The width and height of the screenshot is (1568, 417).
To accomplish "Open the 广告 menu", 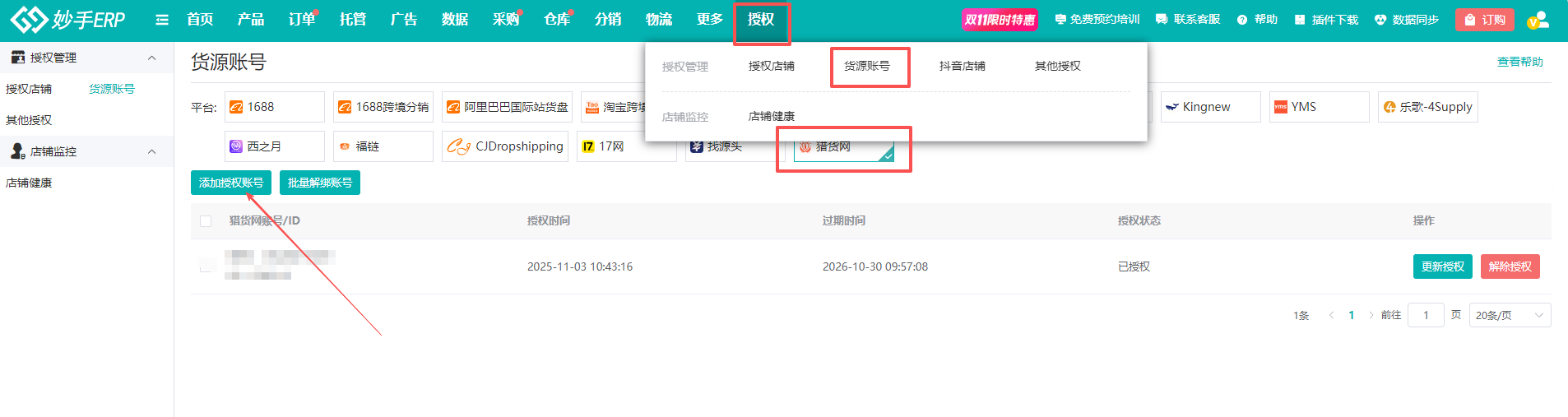I will click(x=404, y=20).
